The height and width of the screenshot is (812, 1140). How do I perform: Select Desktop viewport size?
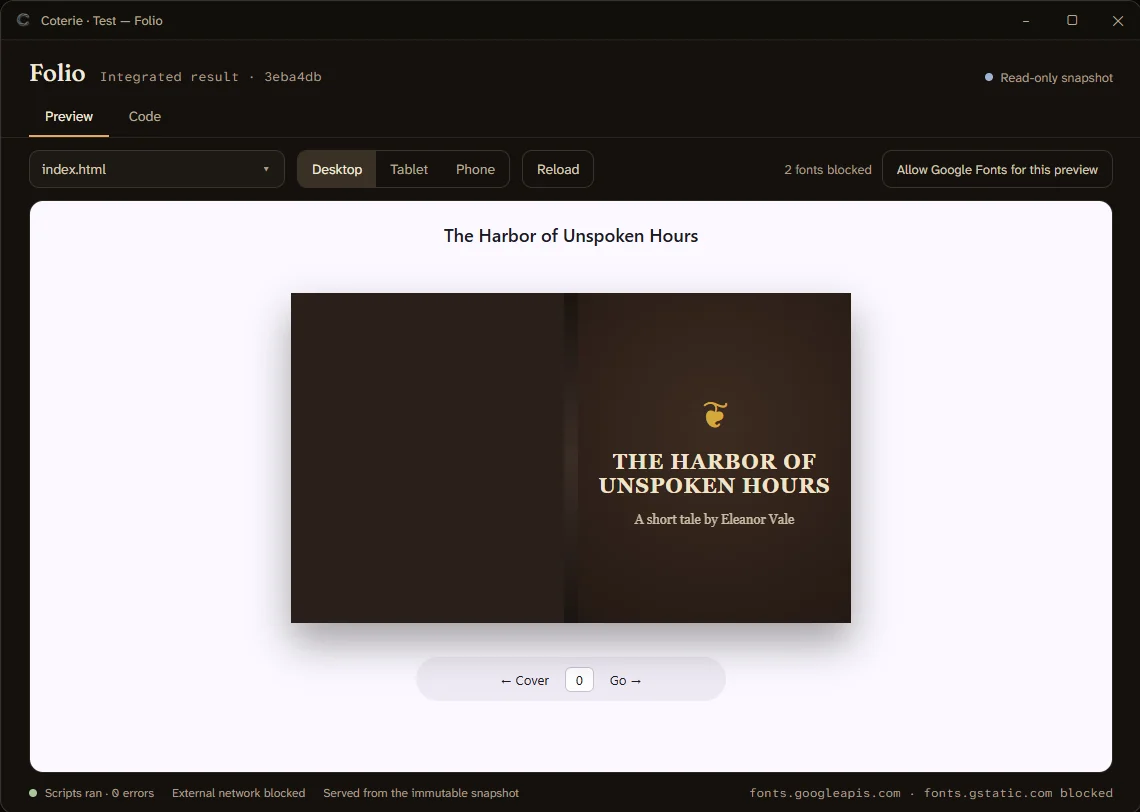coord(337,169)
